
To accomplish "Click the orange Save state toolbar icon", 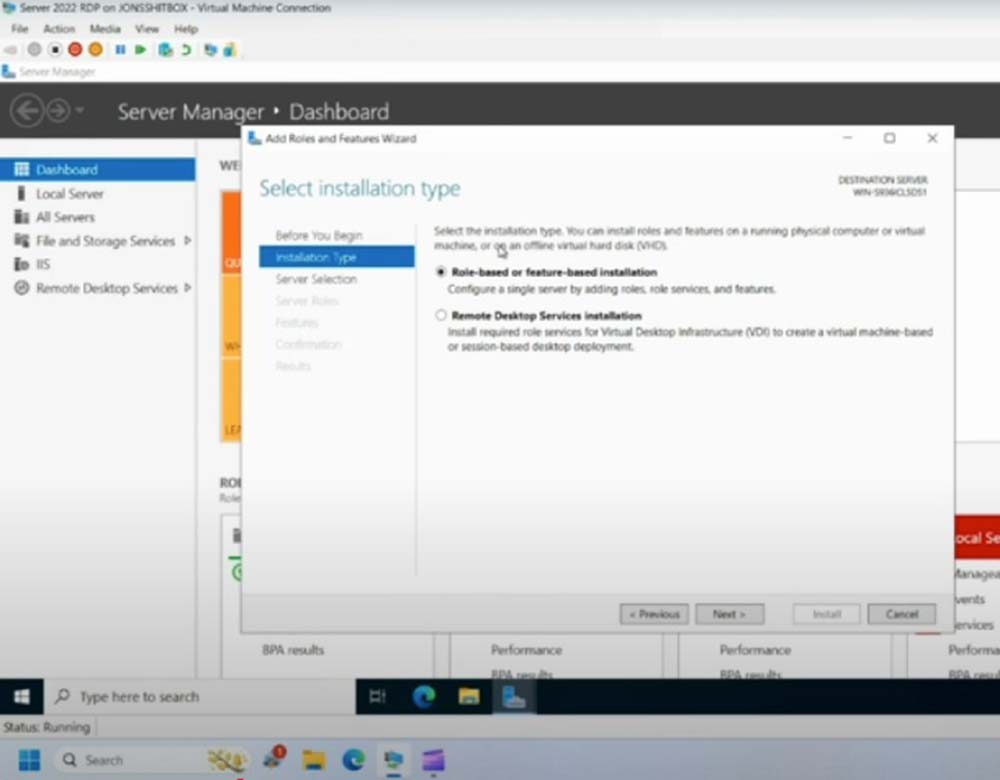I will tap(95, 49).
